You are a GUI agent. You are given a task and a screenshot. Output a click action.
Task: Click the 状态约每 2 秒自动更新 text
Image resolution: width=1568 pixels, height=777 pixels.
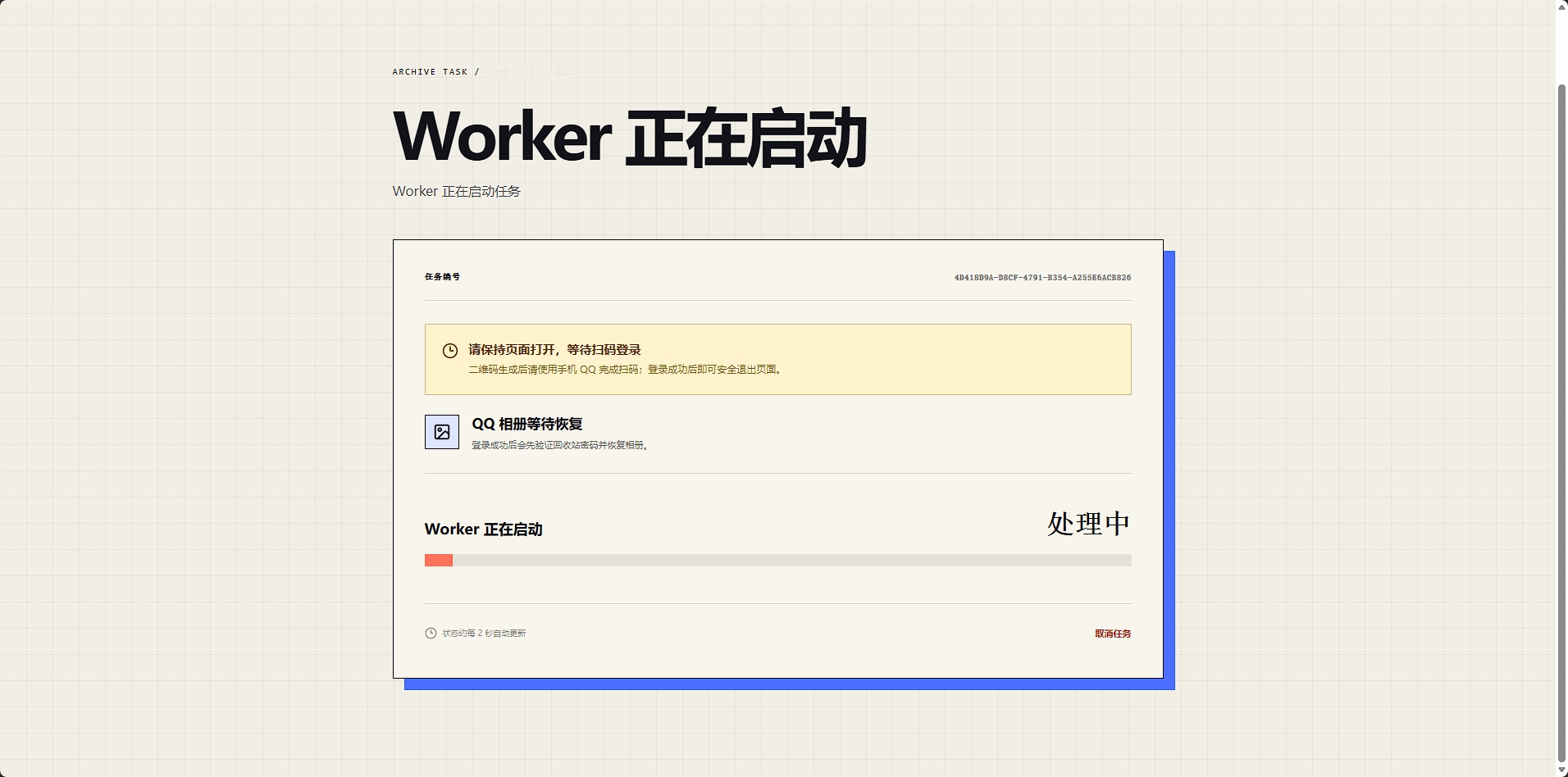pyautogui.click(x=485, y=634)
